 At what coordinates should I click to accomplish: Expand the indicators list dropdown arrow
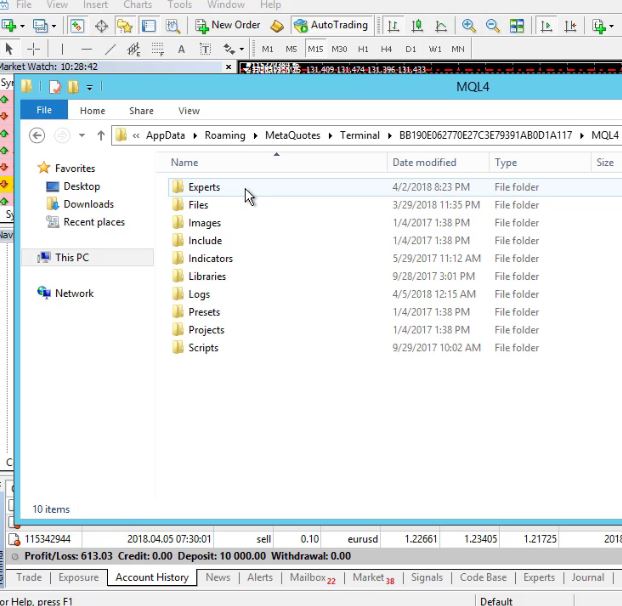[x=611, y=26]
